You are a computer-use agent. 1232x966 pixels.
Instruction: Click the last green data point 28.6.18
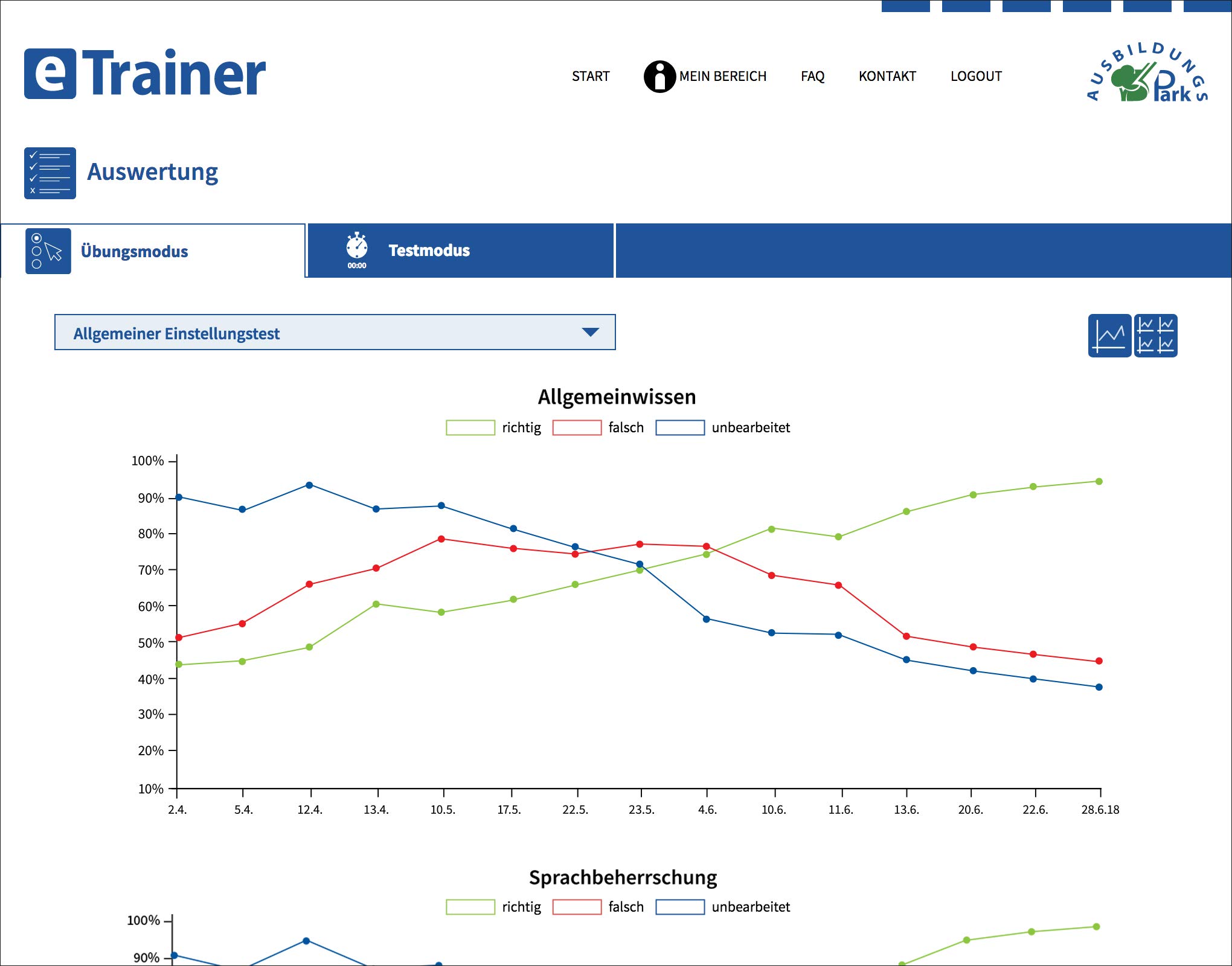pyautogui.click(x=1099, y=482)
